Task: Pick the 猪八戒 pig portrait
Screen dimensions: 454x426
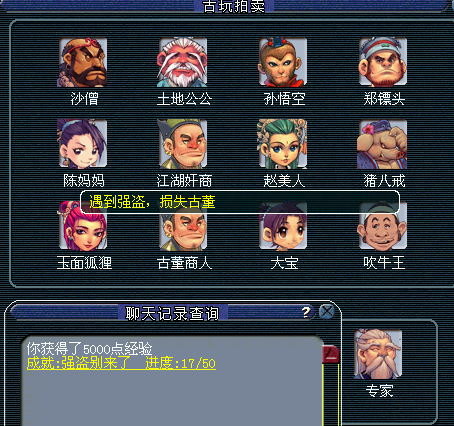Action: point(383,144)
